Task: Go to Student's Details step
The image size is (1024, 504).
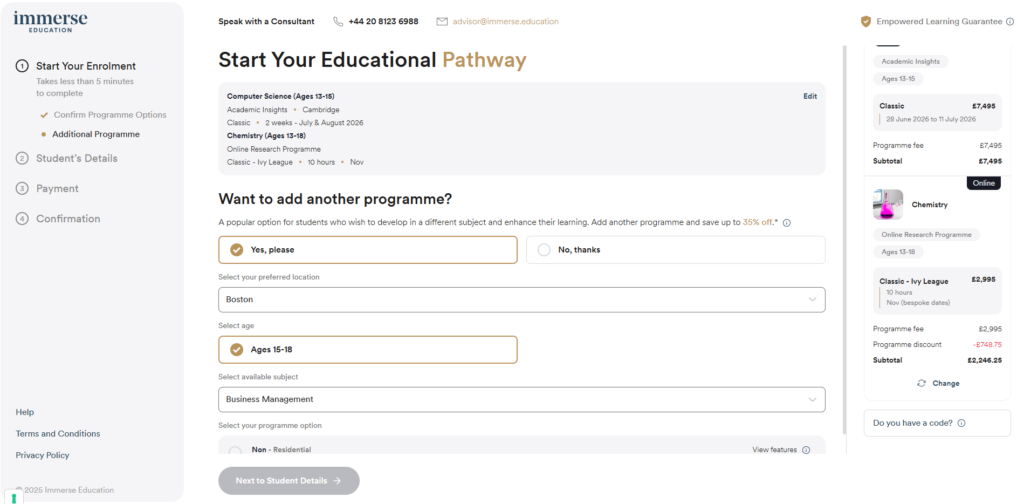Action: pyautogui.click(x=76, y=158)
